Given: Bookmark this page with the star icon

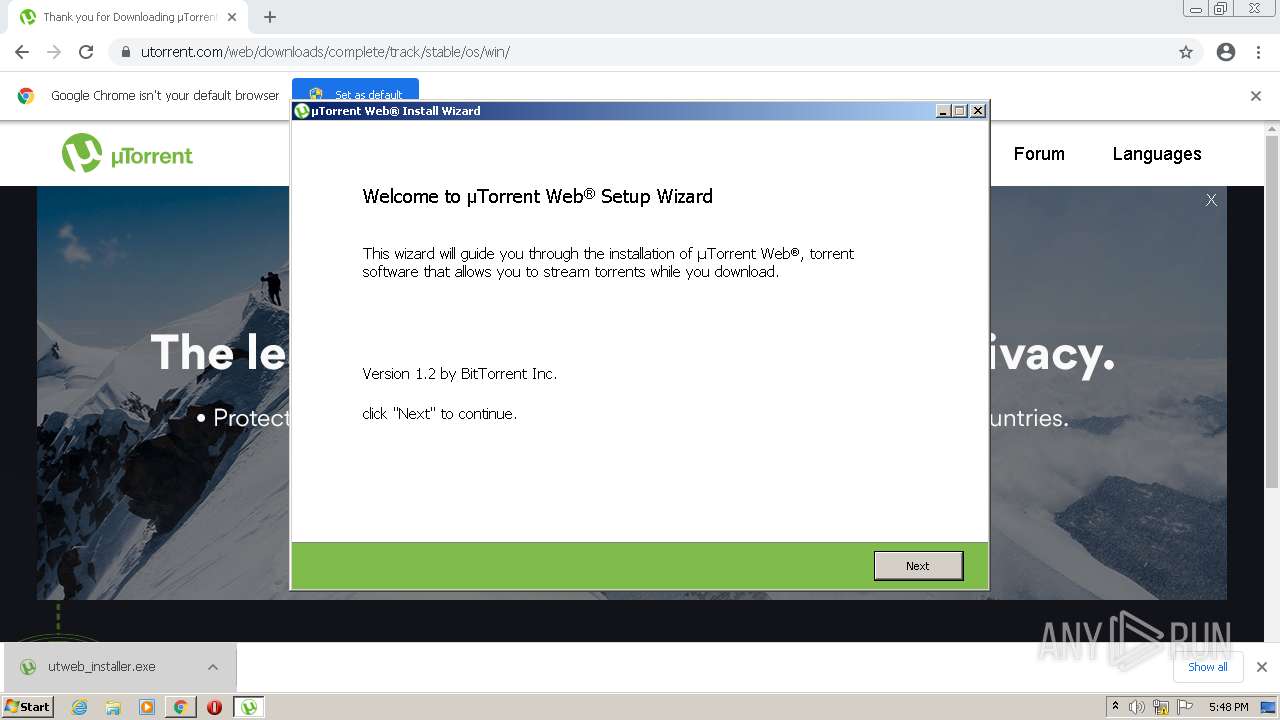Looking at the screenshot, I should click(x=1186, y=52).
